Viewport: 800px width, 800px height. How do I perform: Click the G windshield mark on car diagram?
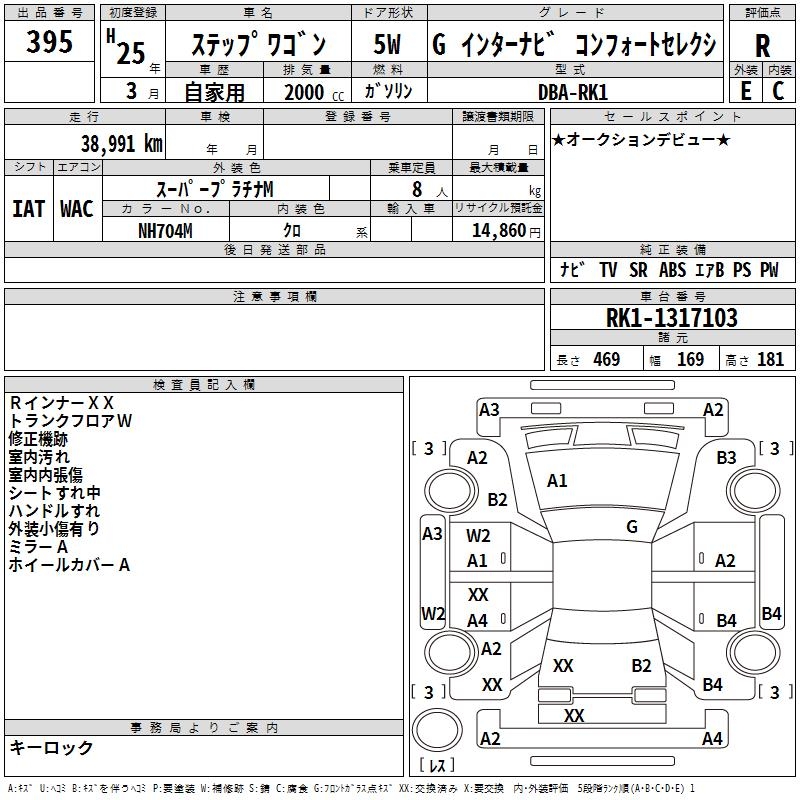pos(632,526)
